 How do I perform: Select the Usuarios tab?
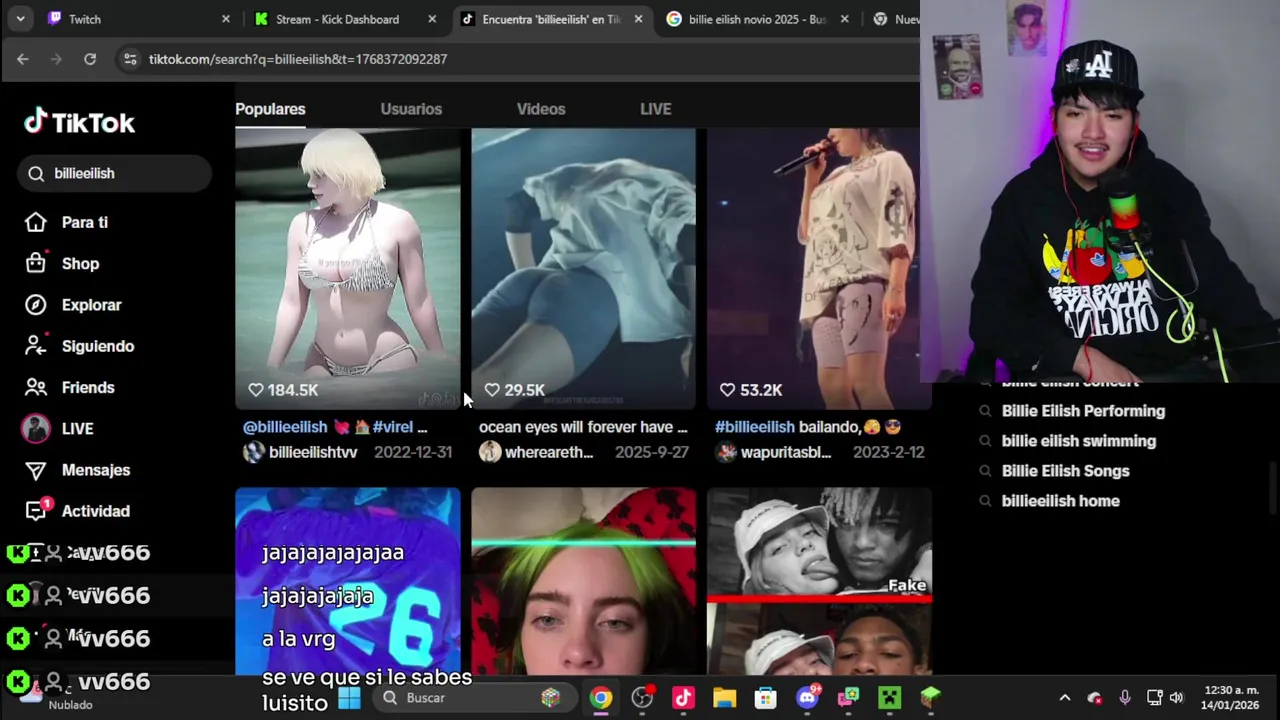coord(411,109)
